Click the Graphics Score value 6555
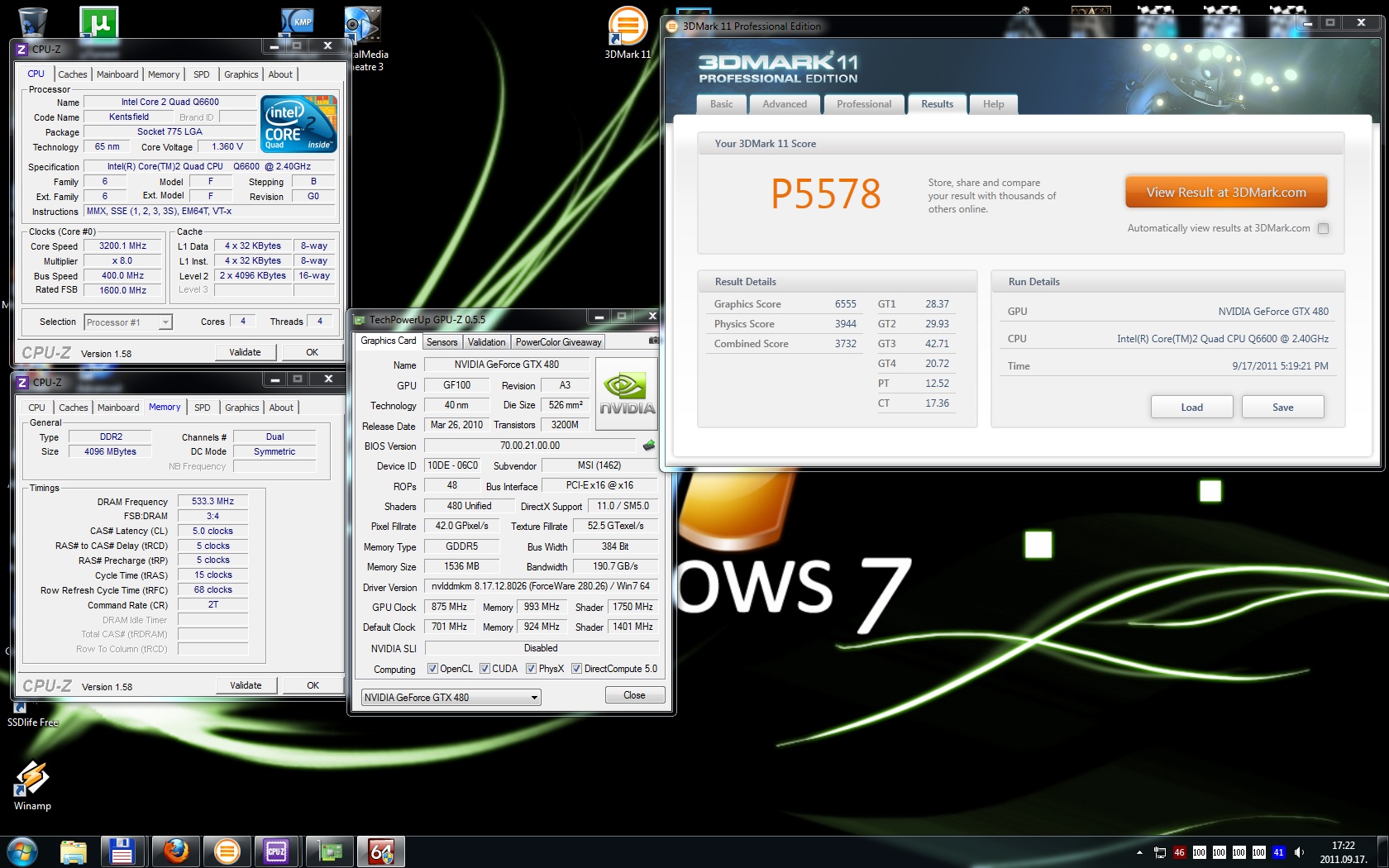This screenshot has width=1389, height=868. [x=845, y=304]
